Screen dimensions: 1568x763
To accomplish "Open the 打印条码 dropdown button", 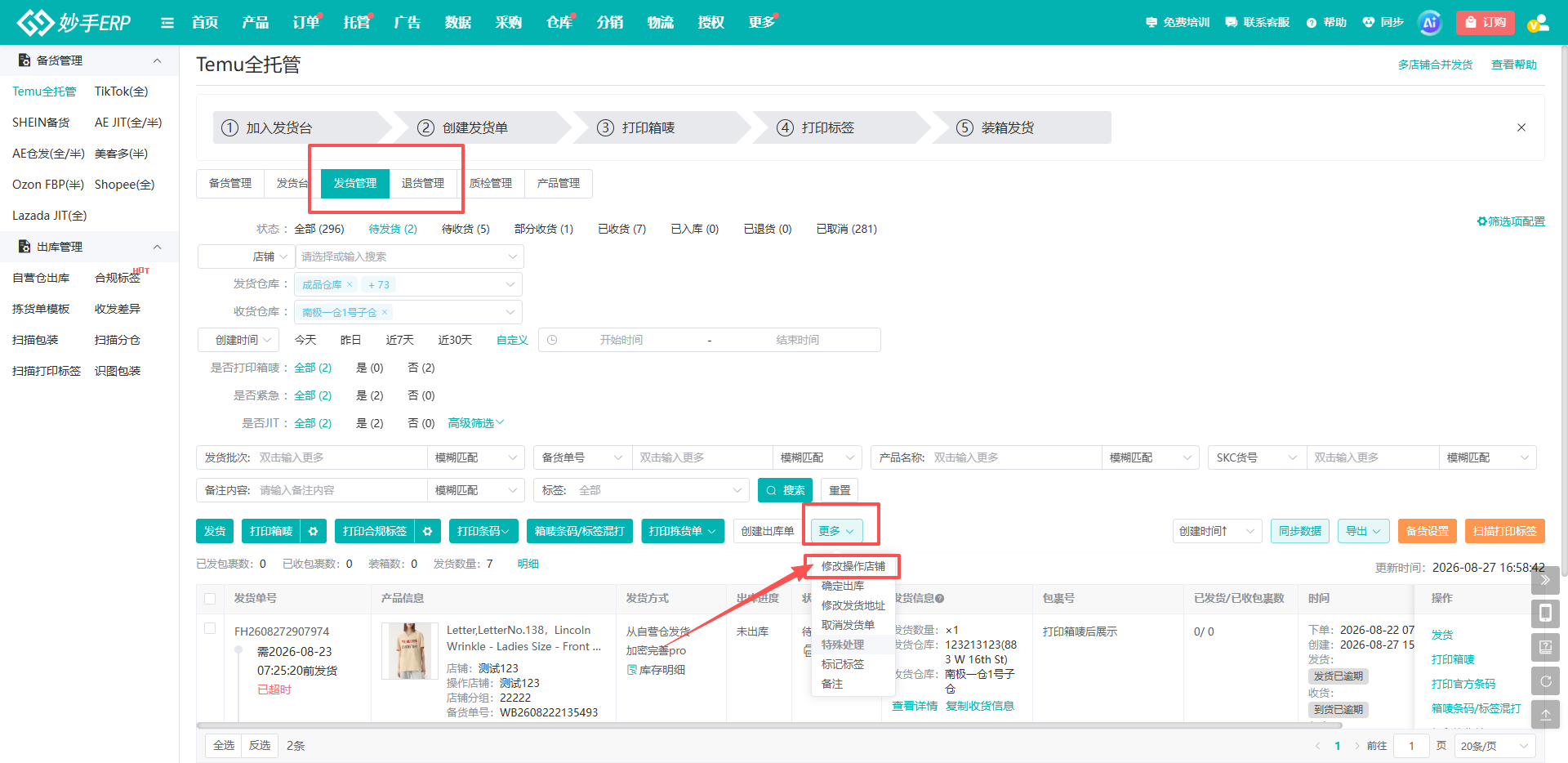I will tap(483, 531).
